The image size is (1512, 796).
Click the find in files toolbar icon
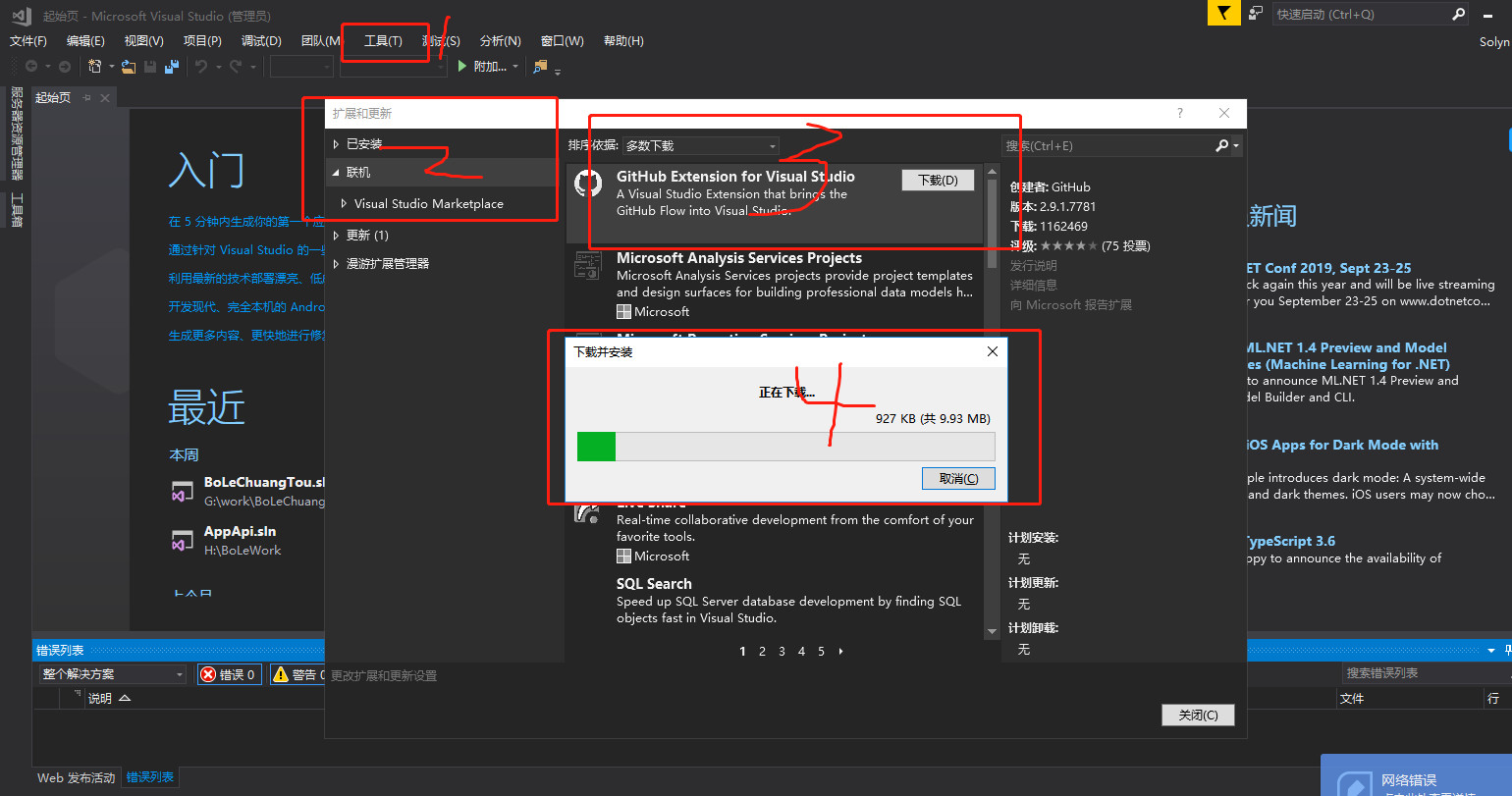tap(540, 67)
